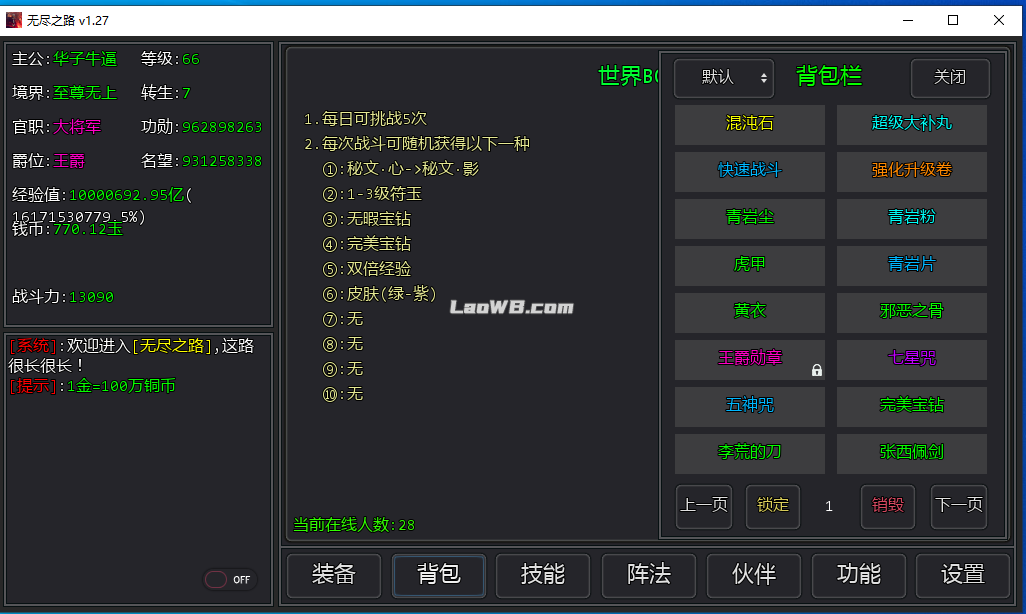Screen dimensions: 1026x614
Task: Go to next page with 下一页
Action: (x=958, y=506)
